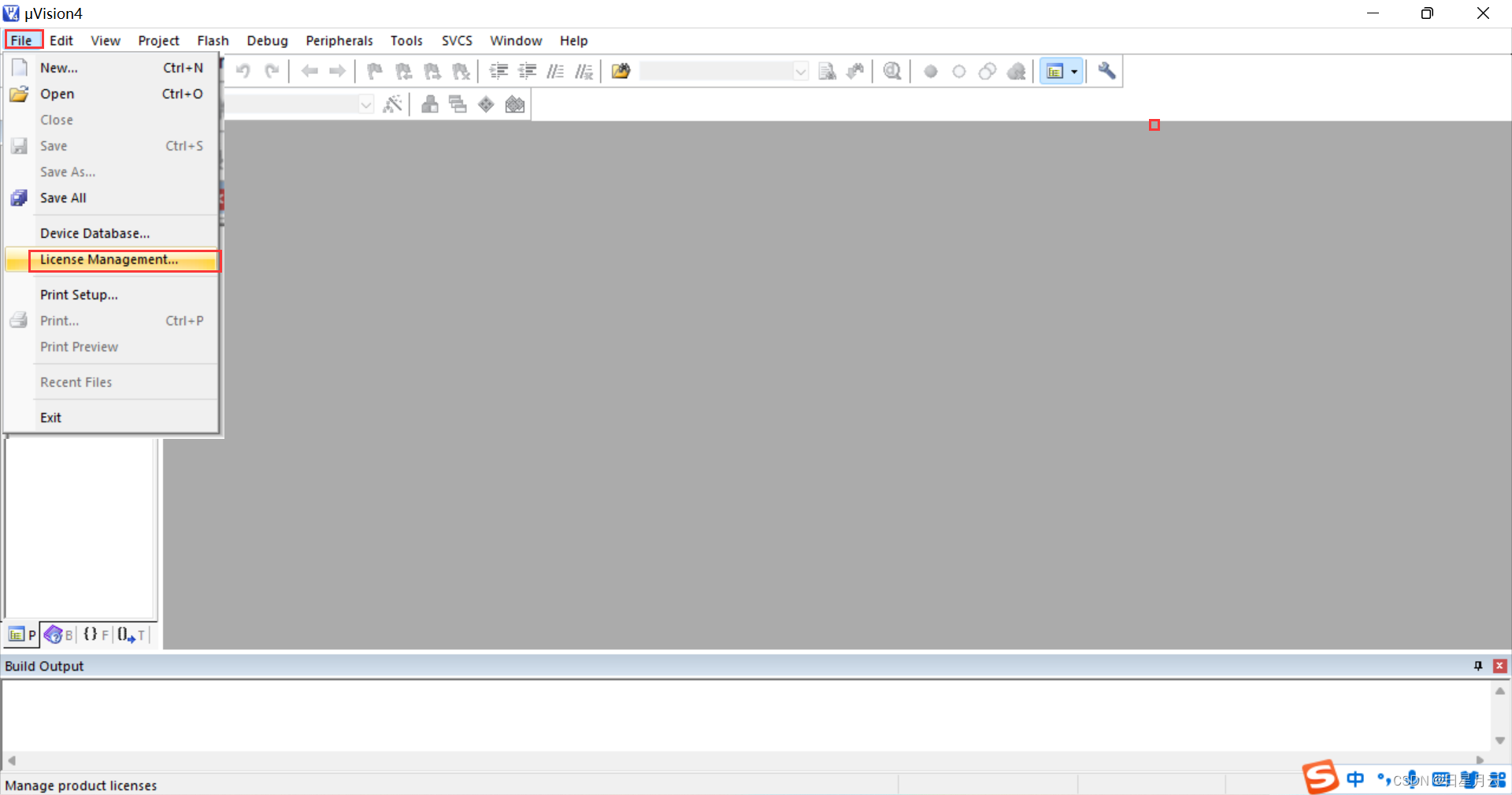Click the Sogou input method S icon

(x=1321, y=778)
